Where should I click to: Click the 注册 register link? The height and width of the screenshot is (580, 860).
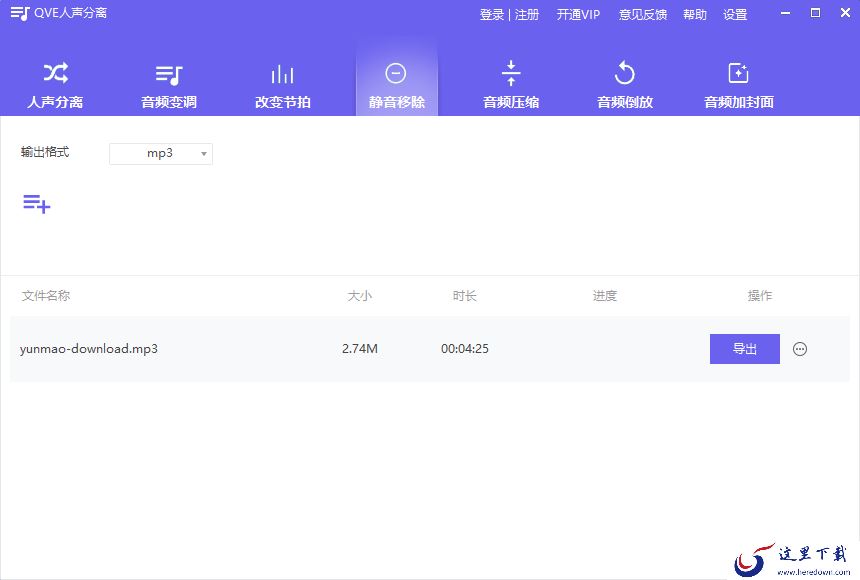point(527,15)
